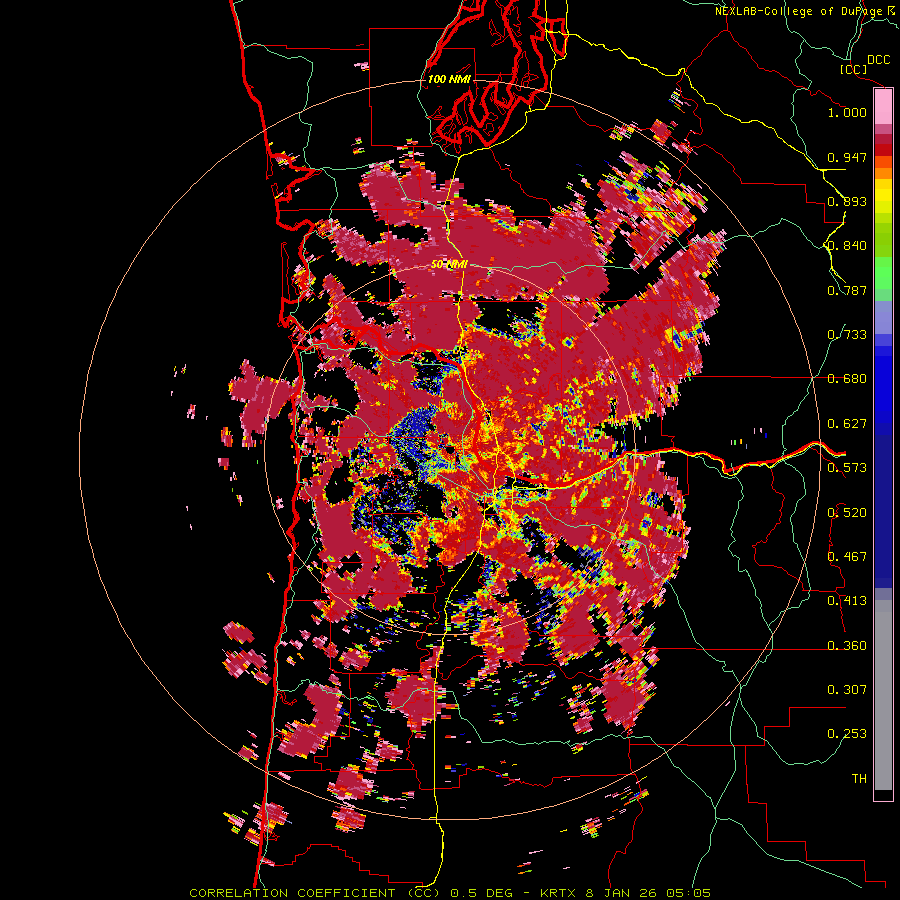Select the 0.947 scale value
Viewport: 900px width, 900px height.
[x=847, y=157]
